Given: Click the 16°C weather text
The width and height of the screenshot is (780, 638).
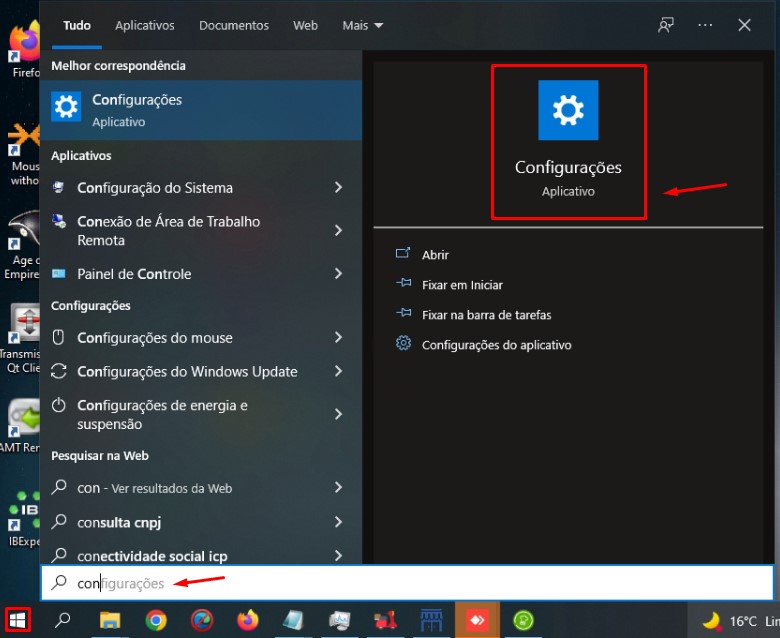Looking at the screenshot, I should [x=743, y=621].
